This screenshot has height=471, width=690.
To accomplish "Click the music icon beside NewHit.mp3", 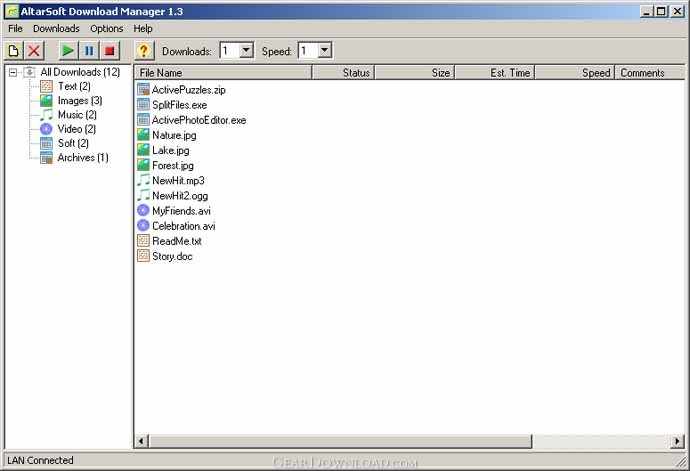I will [x=143, y=180].
